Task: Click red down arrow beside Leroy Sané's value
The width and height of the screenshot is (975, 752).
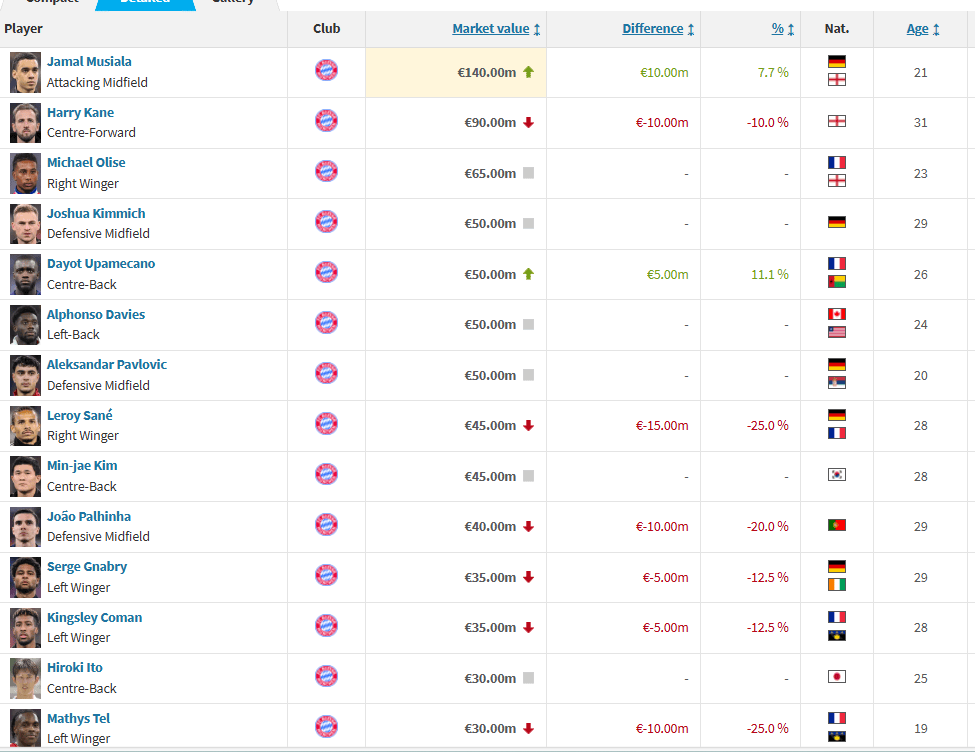Action: [528, 425]
